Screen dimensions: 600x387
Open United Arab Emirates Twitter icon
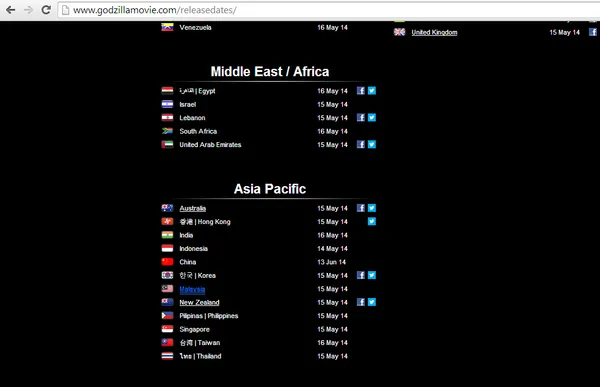[372, 144]
